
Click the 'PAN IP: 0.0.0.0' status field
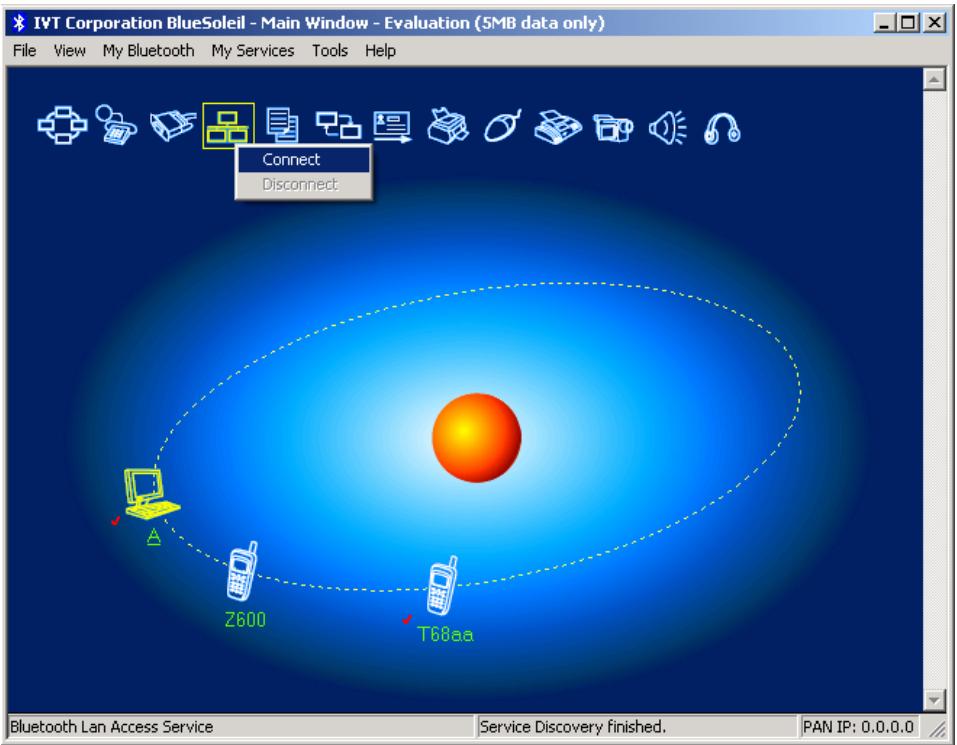858,727
